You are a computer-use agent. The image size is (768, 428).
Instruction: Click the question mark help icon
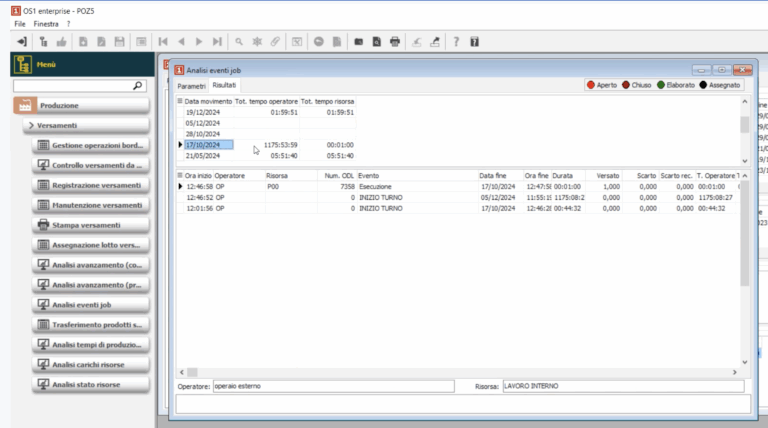coord(456,42)
